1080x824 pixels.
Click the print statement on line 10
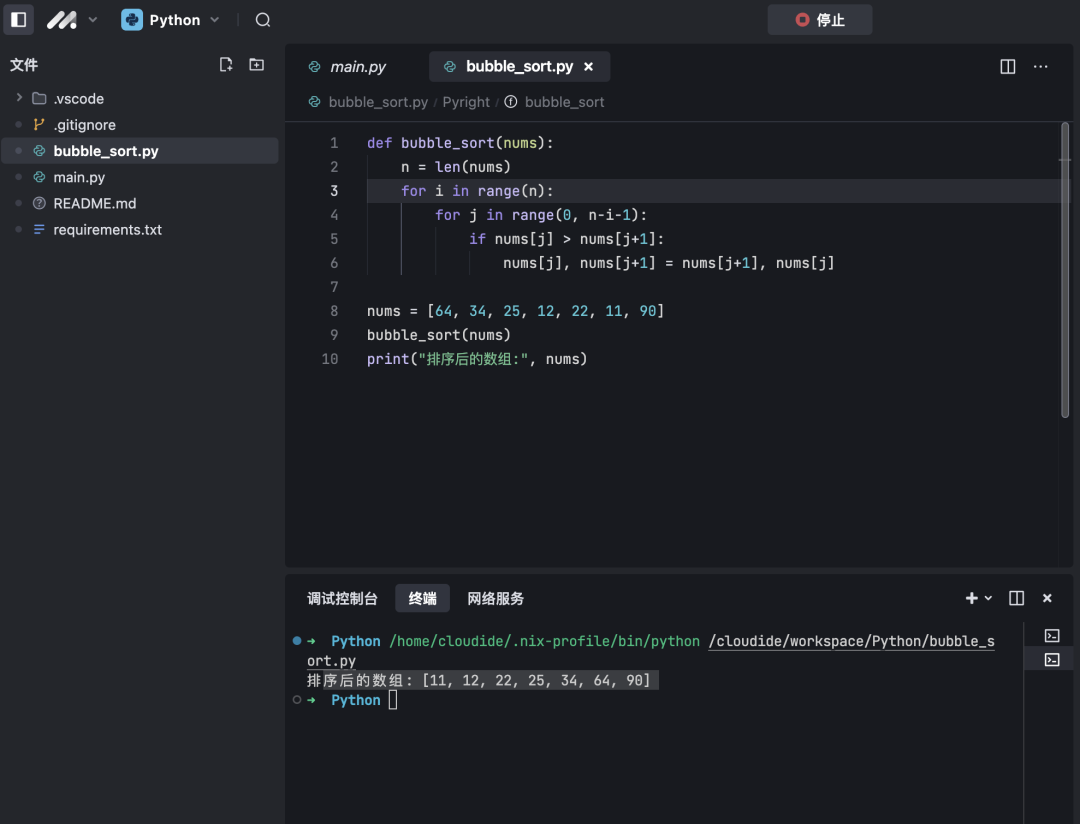477,359
